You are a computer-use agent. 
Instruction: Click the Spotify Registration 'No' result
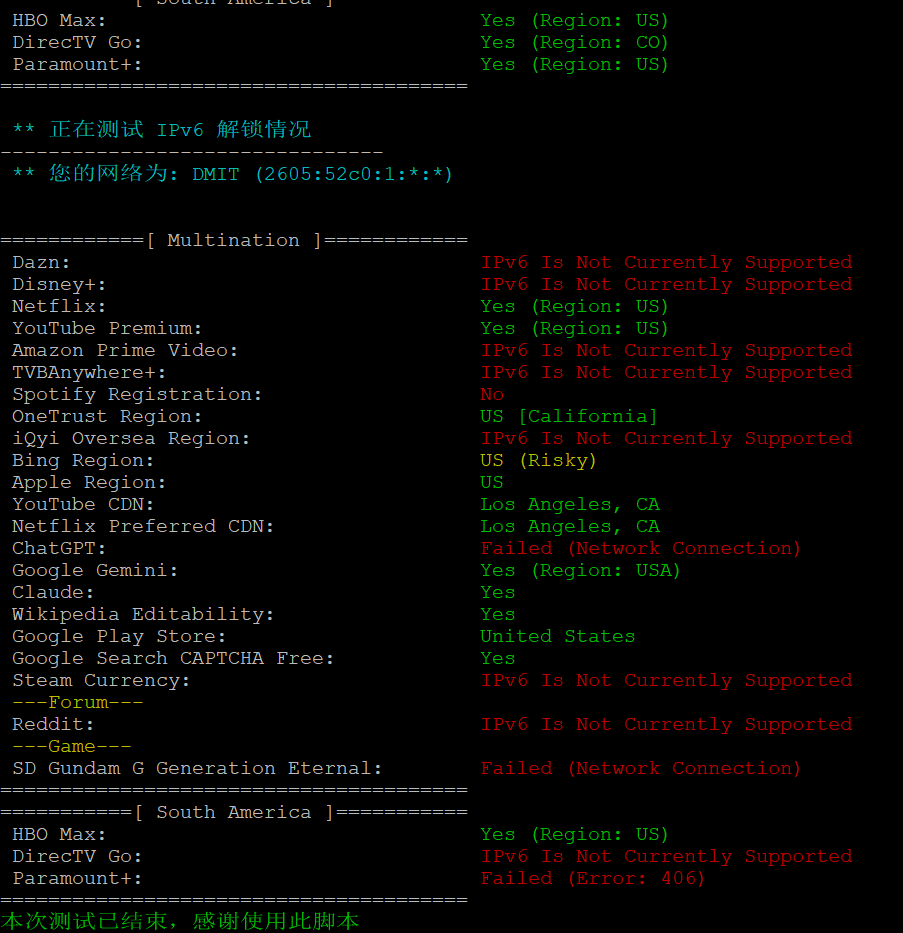pyautogui.click(x=492, y=394)
